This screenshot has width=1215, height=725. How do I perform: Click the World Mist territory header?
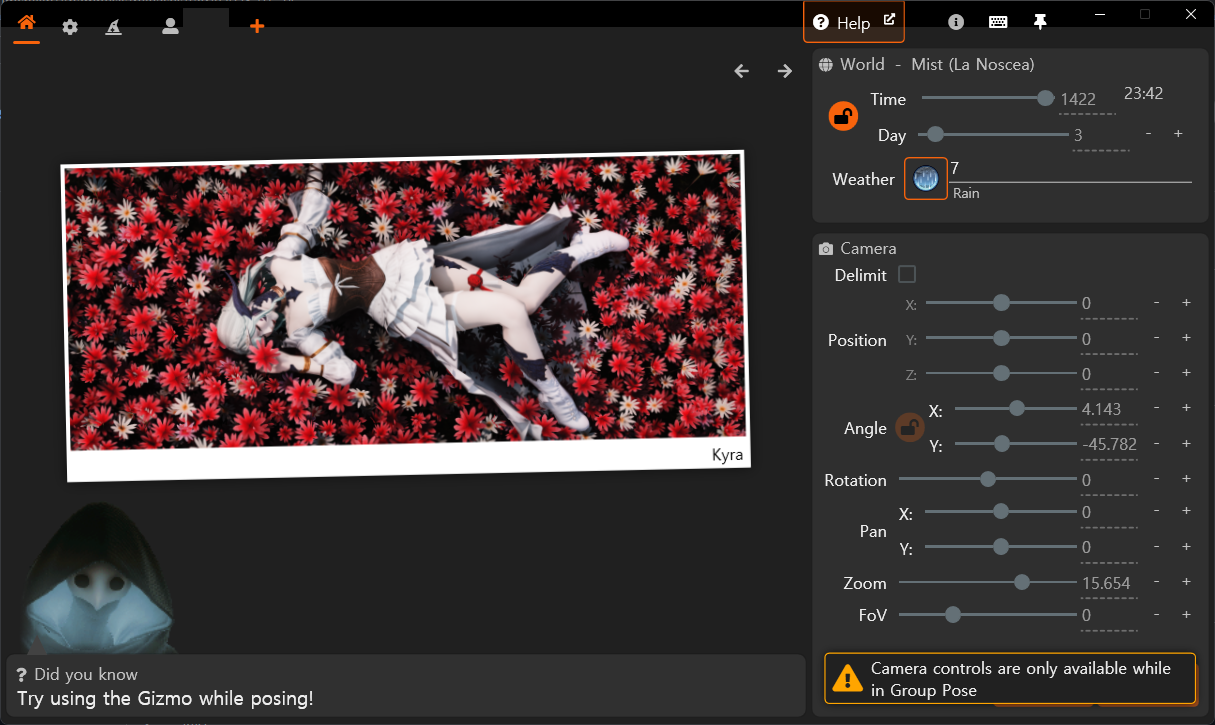point(926,65)
